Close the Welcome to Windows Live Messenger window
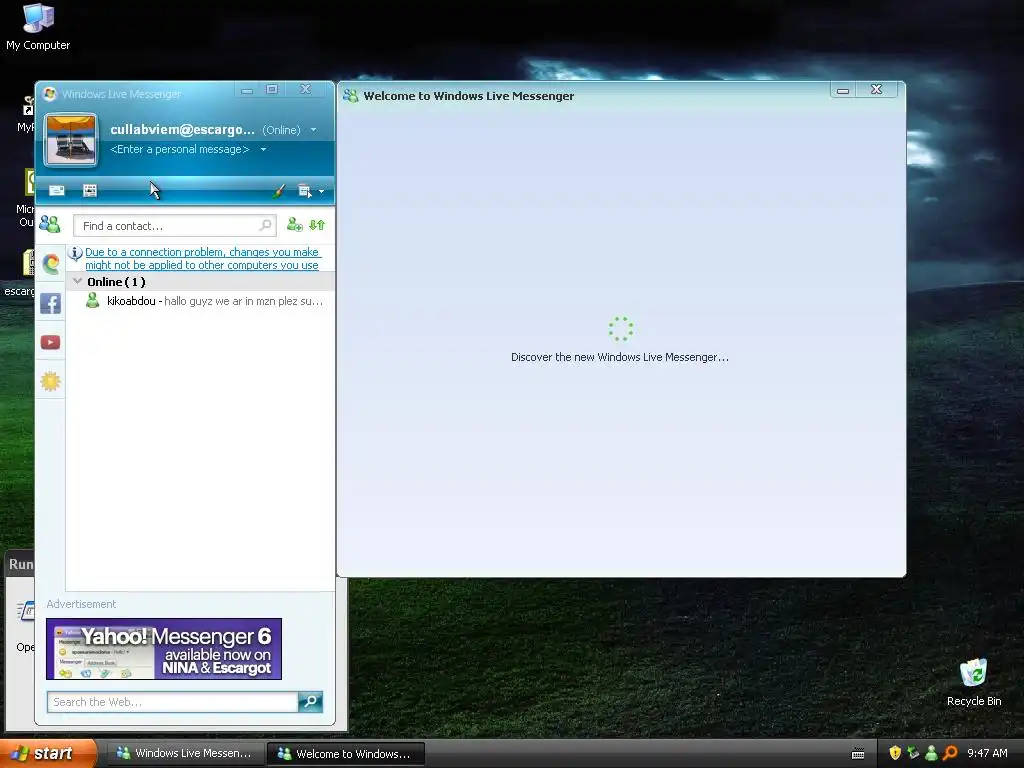1024x768 pixels. pos(876,89)
